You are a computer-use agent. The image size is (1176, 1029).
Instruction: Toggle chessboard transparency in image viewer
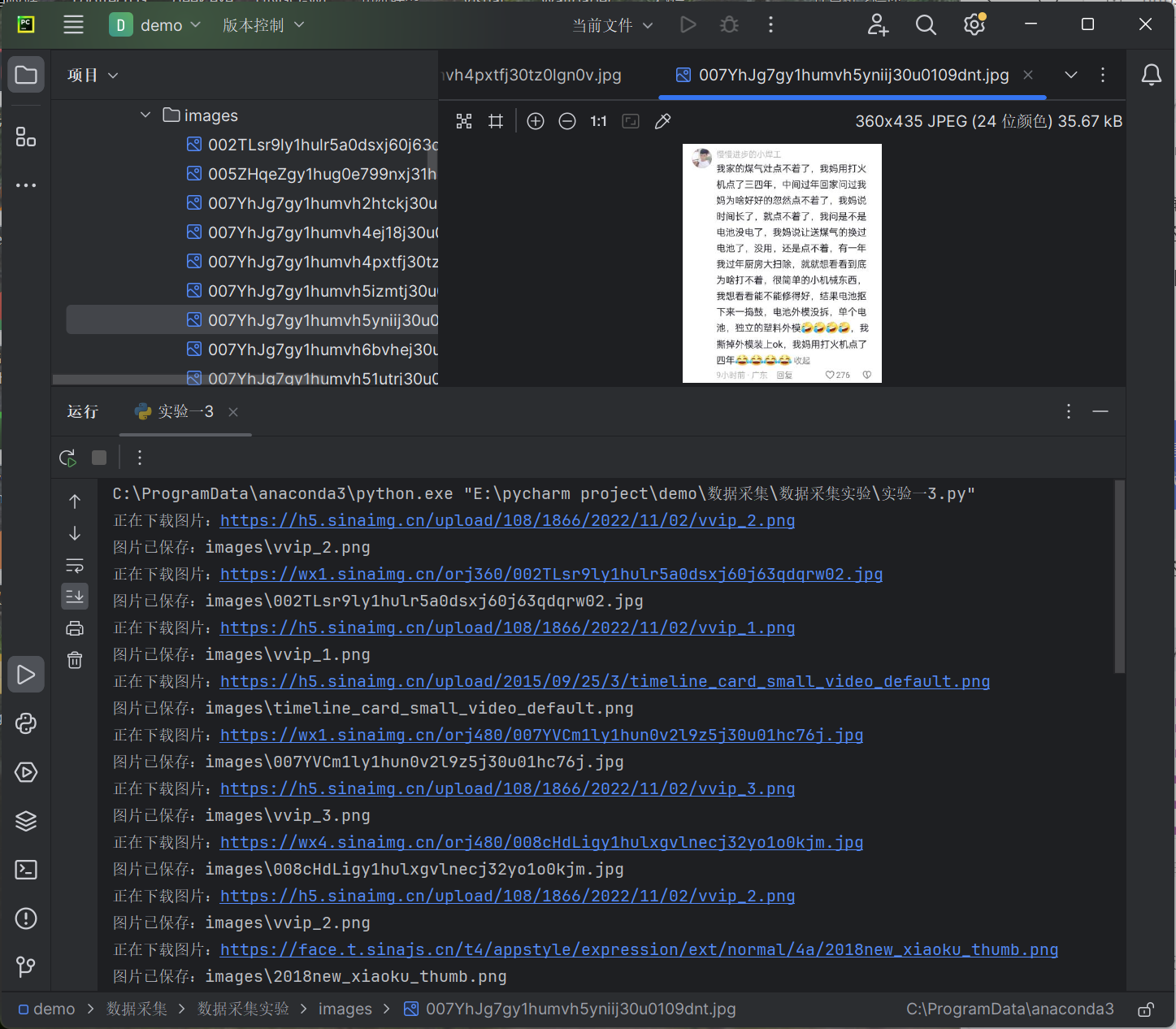[x=464, y=121]
